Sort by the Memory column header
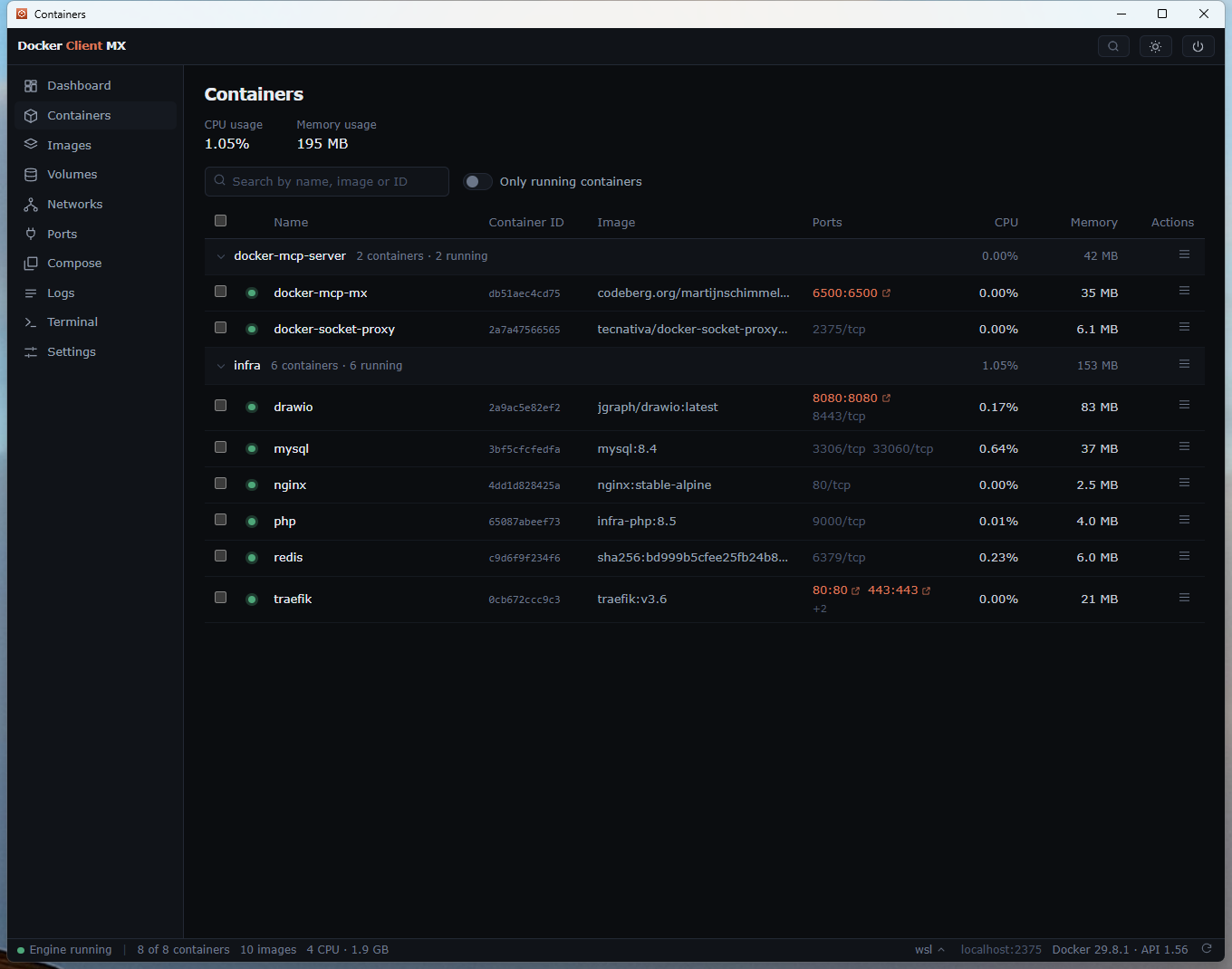Image resolution: width=1232 pixels, height=969 pixels. 1093,223
